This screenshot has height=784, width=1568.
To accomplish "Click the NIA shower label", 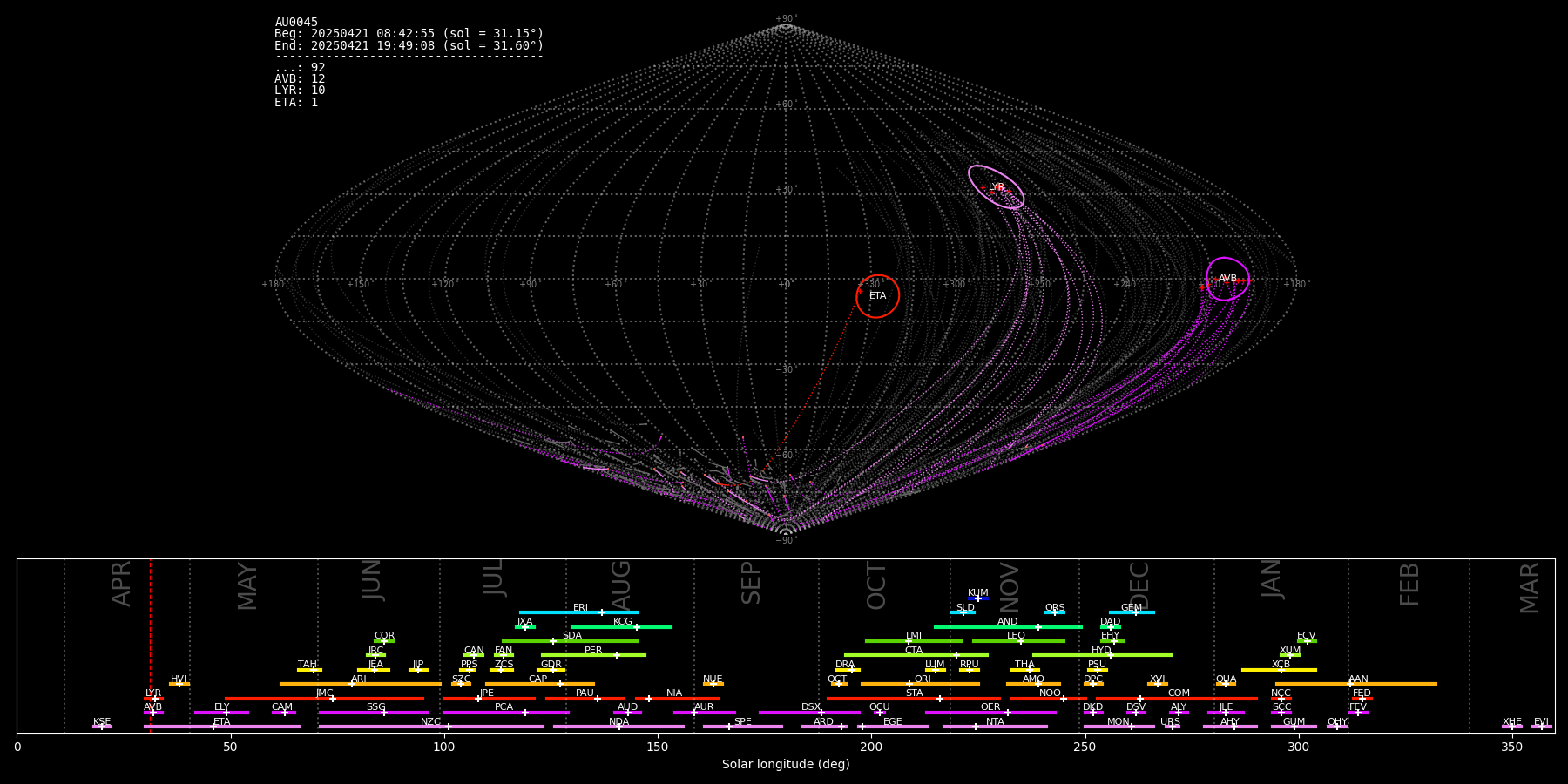I will [x=674, y=693].
